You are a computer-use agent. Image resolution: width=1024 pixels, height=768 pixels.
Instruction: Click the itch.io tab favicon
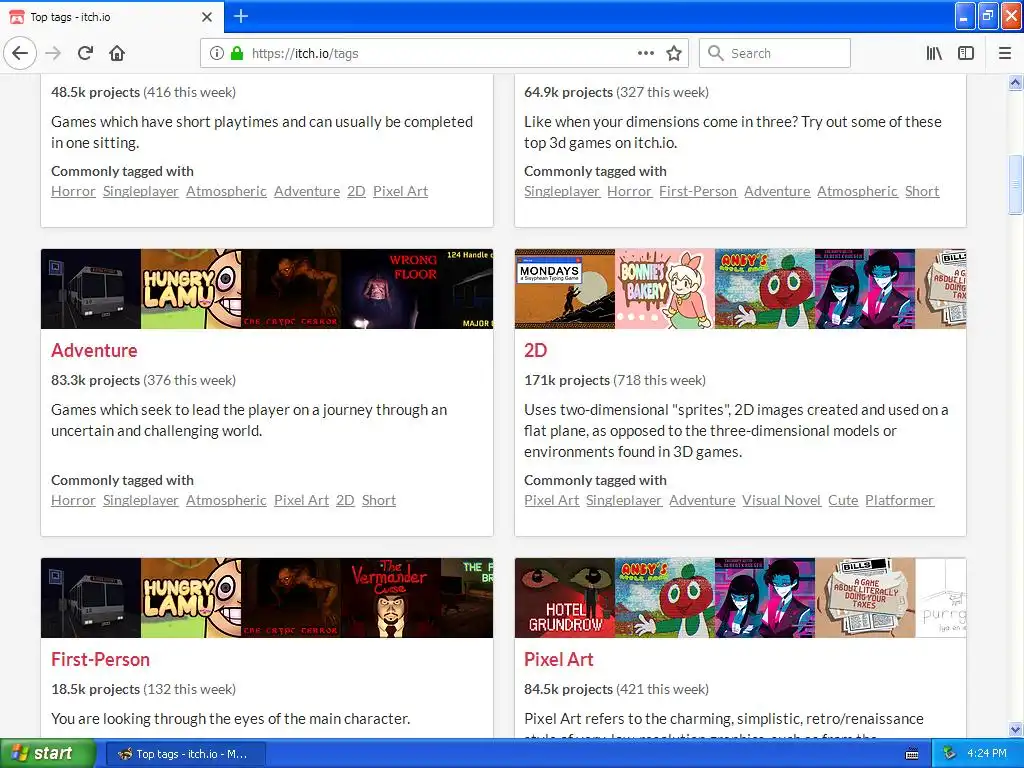pos(16,17)
